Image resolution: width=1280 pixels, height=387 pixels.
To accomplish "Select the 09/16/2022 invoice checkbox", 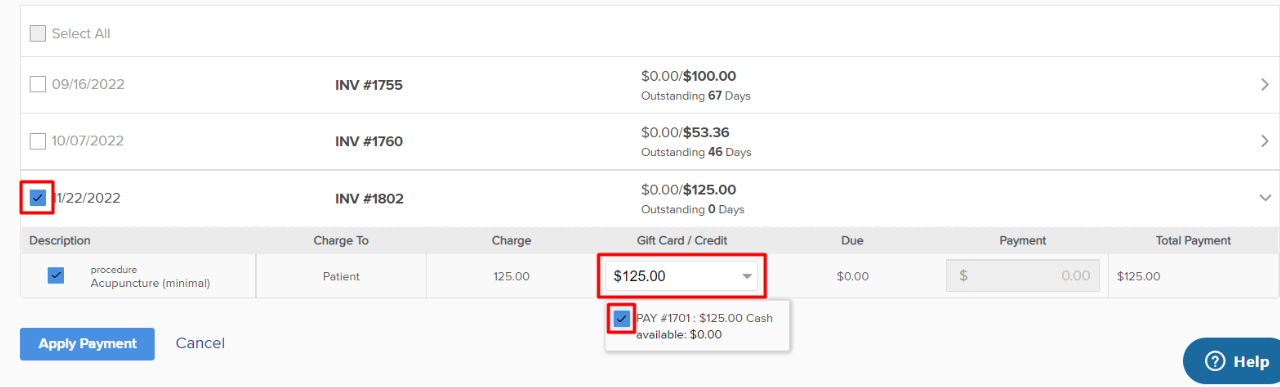I will pos(38,84).
